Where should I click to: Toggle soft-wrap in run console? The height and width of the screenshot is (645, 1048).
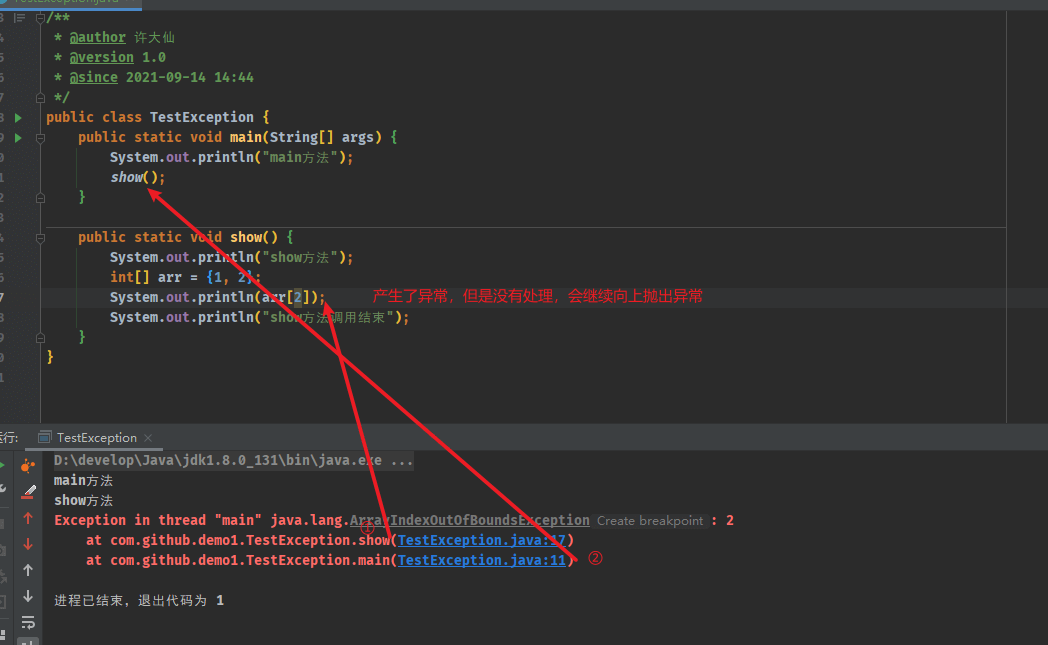point(28,622)
